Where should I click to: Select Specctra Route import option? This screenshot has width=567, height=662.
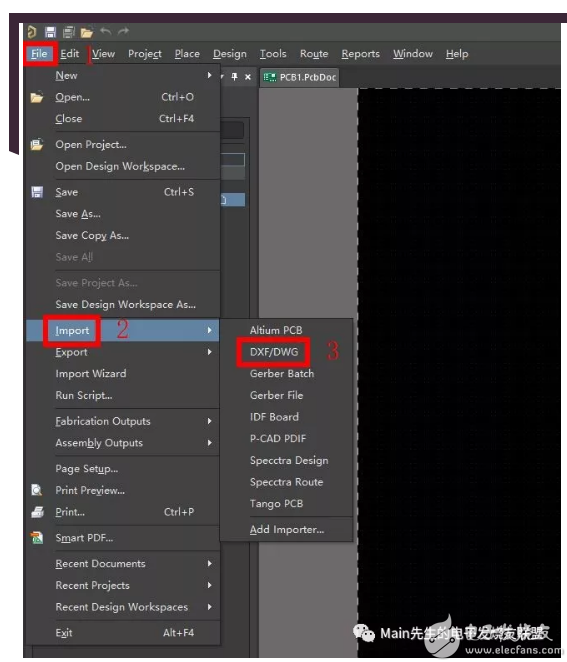point(286,482)
